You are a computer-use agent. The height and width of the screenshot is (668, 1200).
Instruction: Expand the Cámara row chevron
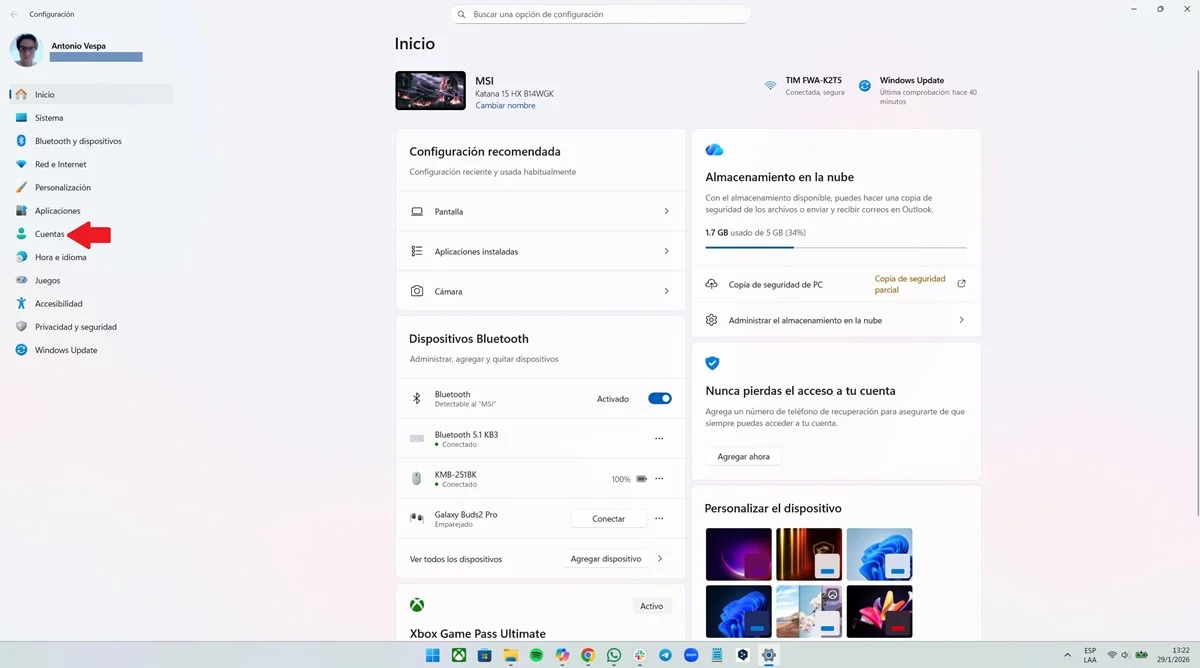[666, 291]
